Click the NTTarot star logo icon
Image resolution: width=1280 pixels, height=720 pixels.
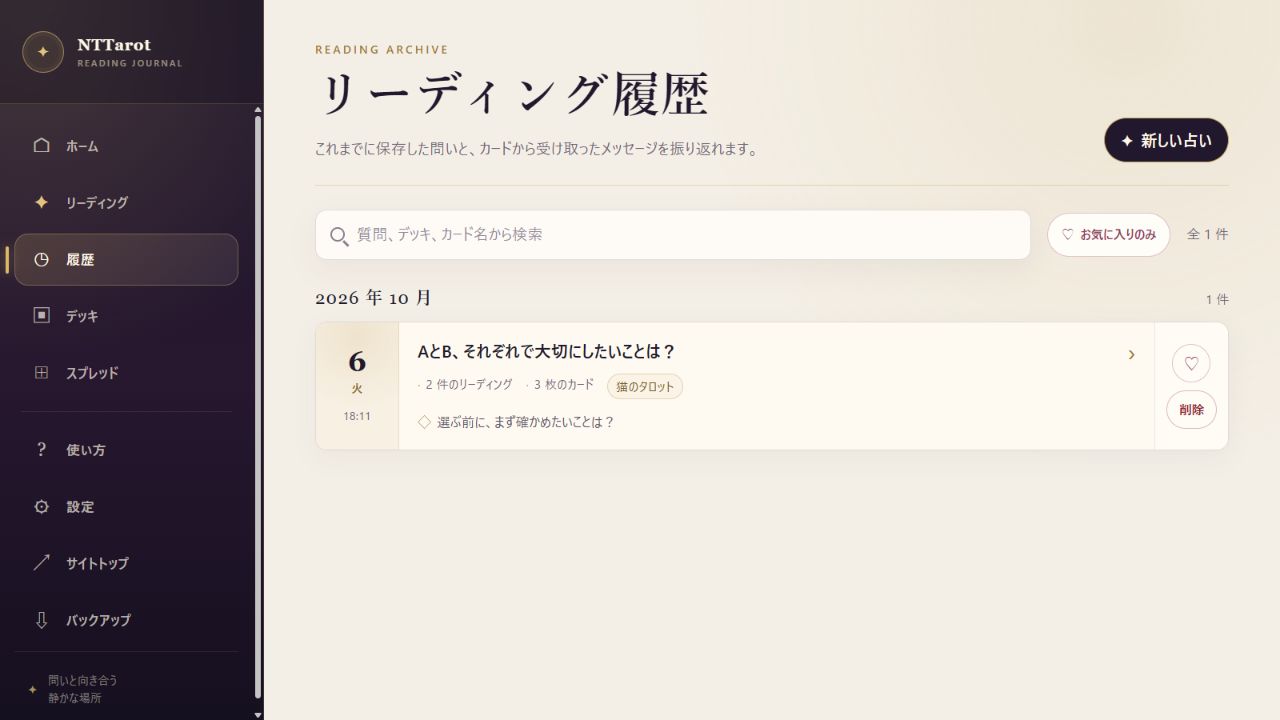(43, 52)
